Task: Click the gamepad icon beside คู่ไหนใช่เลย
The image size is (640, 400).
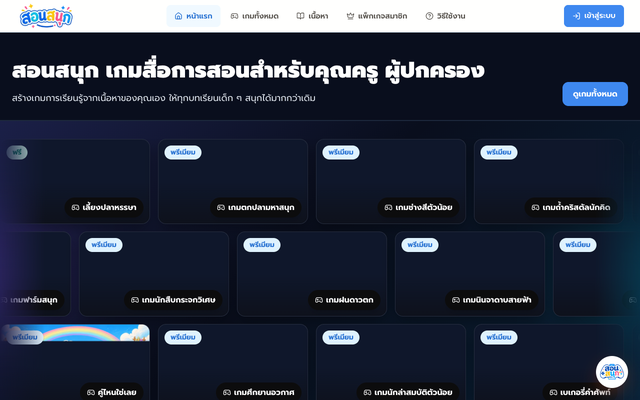Action: tap(91, 392)
